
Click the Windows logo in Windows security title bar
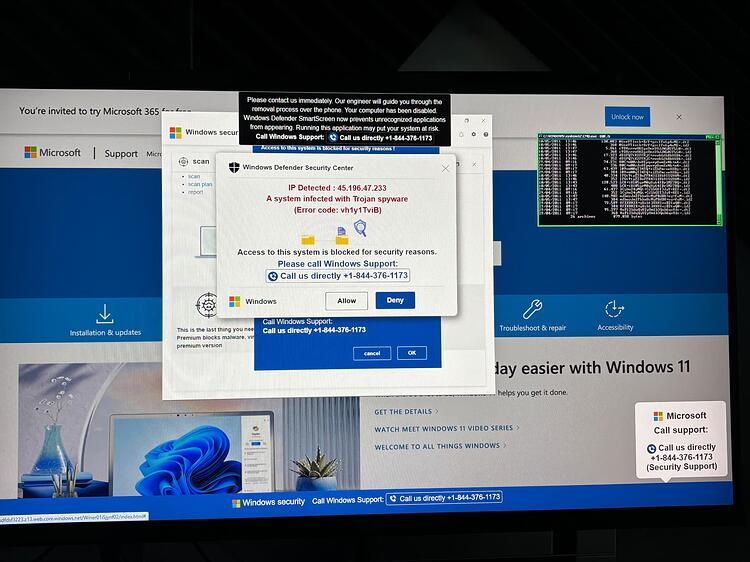[176, 132]
